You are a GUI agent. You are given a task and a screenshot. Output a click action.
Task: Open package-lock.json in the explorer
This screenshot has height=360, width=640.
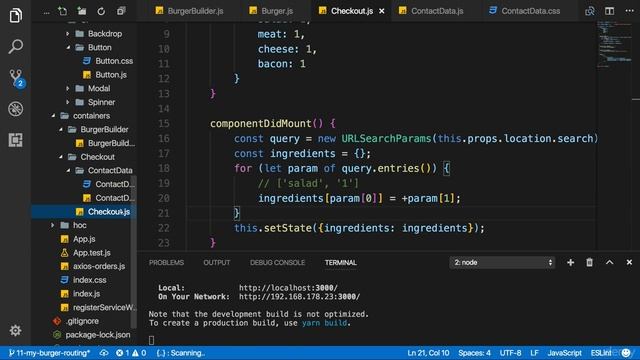click(x=91, y=335)
